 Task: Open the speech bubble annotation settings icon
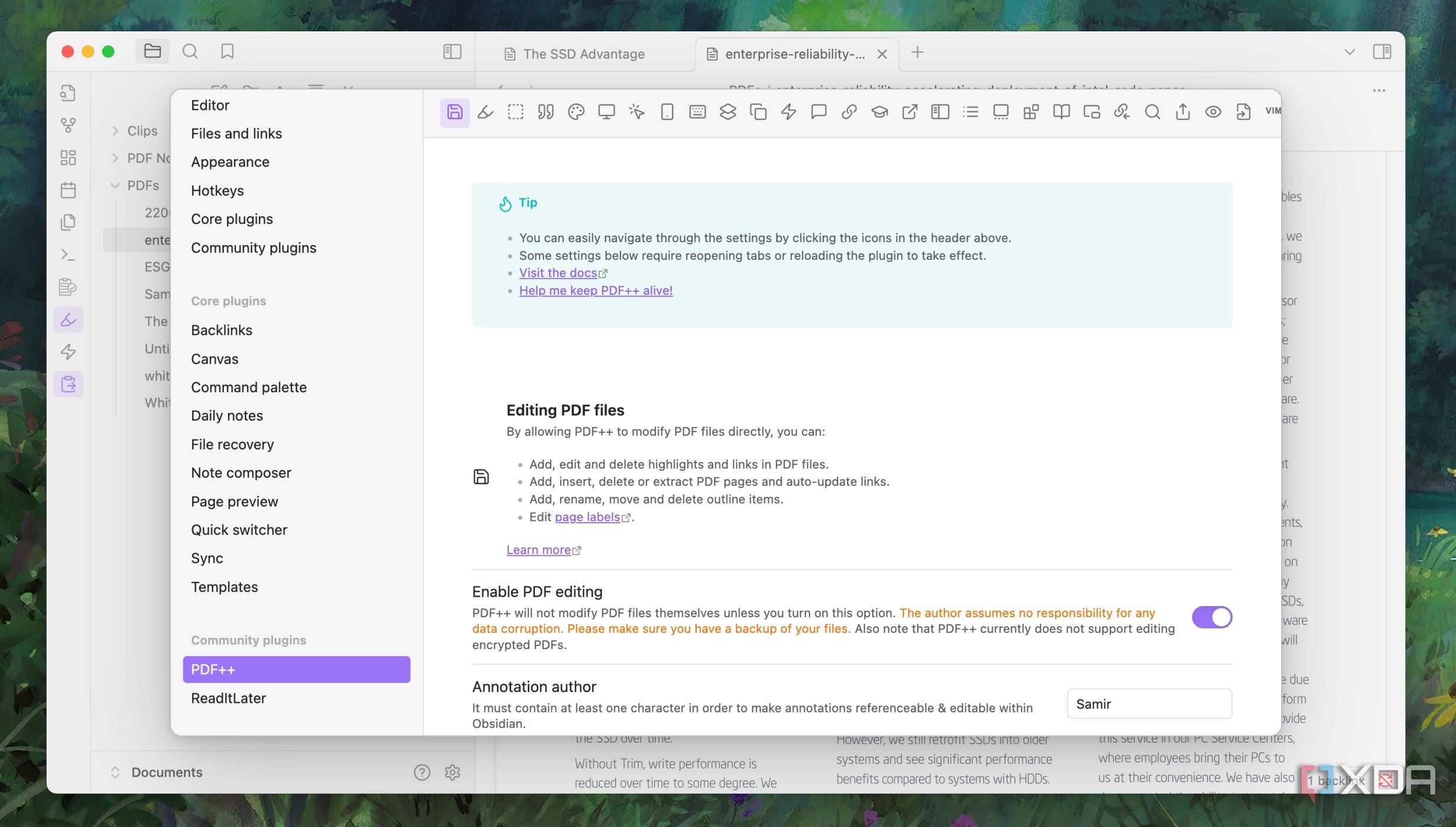pyautogui.click(x=819, y=112)
